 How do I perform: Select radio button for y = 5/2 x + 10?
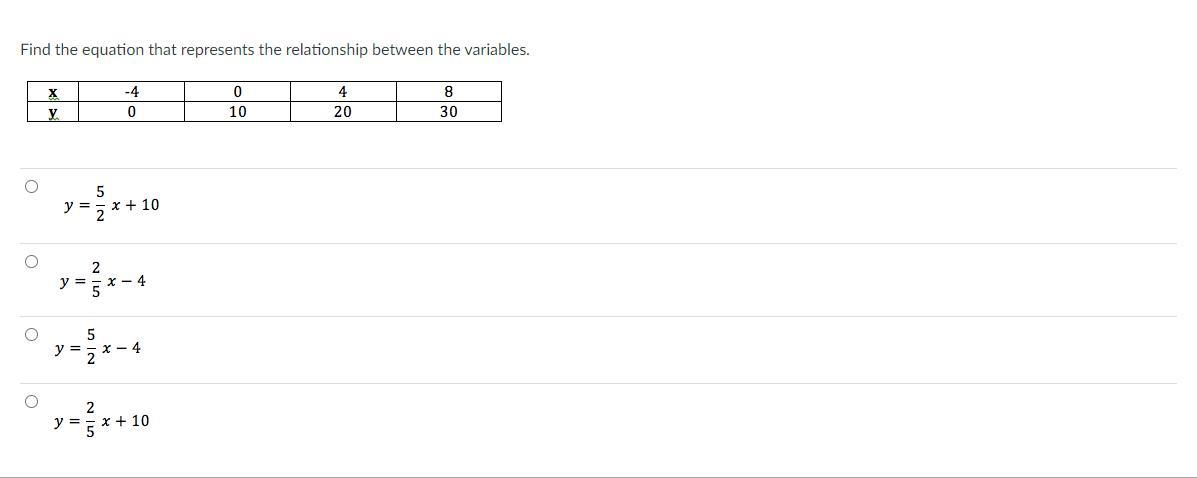(31, 186)
